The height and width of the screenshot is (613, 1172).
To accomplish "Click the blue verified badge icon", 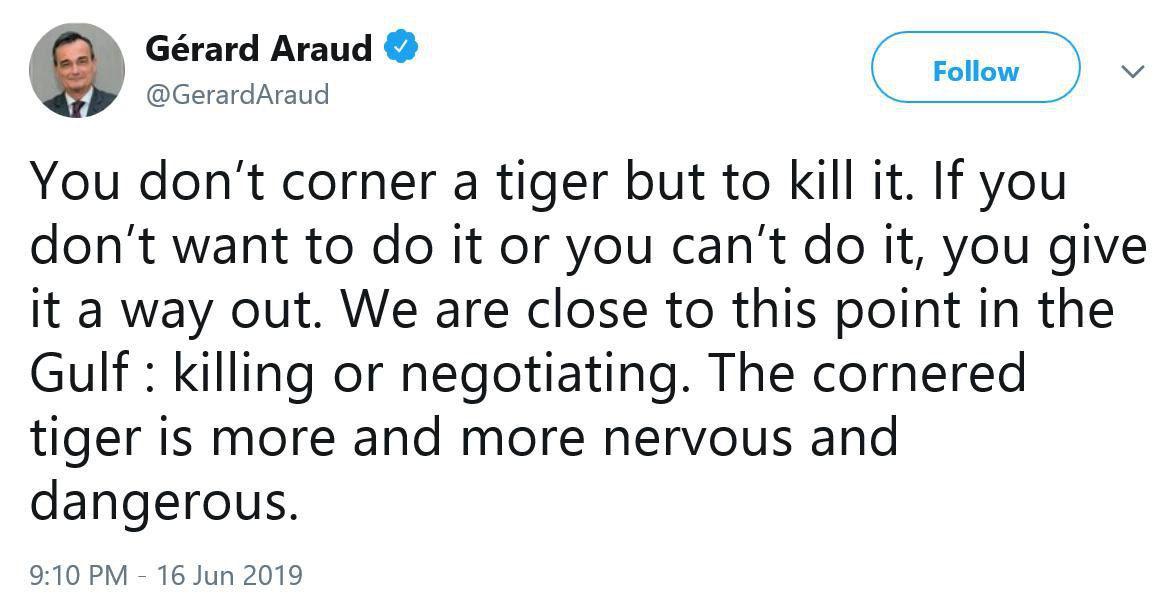I will [x=401, y=49].
